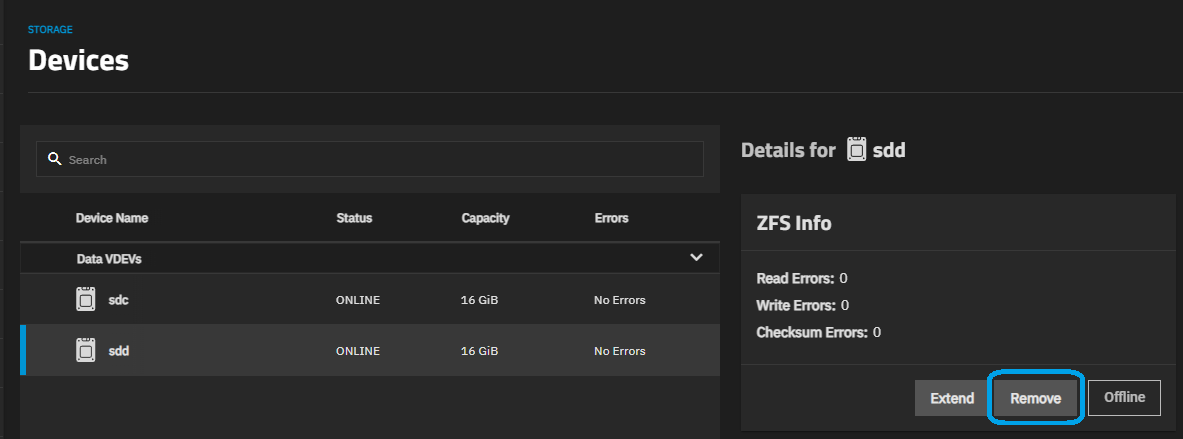Click the Status column header
This screenshot has height=439, width=1183.
tap(354, 218)
